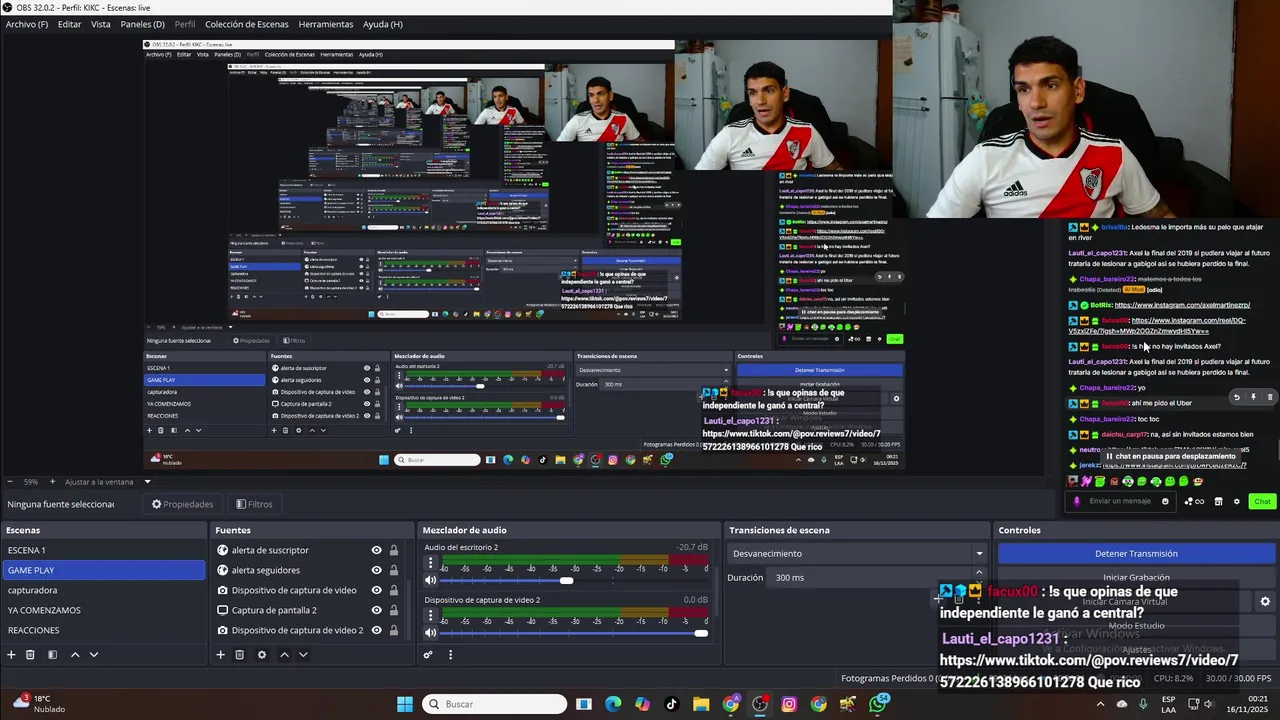Delete selected scene with Escenas trash icon

point(30,655)
